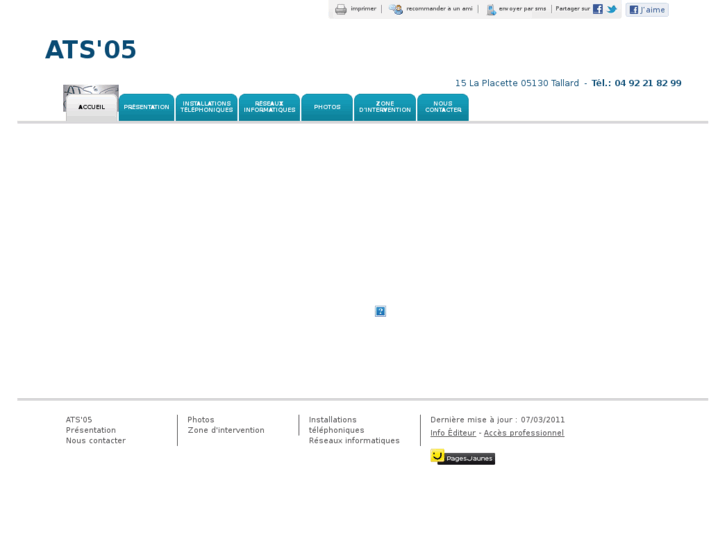Viewport: 727px width, 545px height.
Task: Open the Présentation tab
Action: (147, 107)
